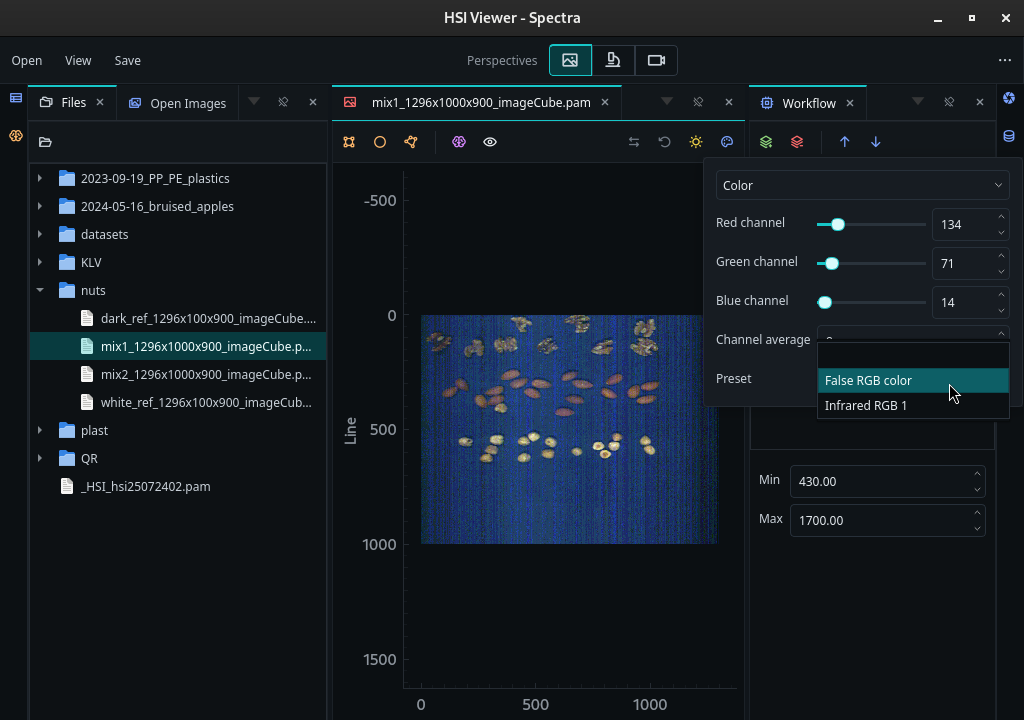Click the brightness sun icon

[x=696, y=142]
